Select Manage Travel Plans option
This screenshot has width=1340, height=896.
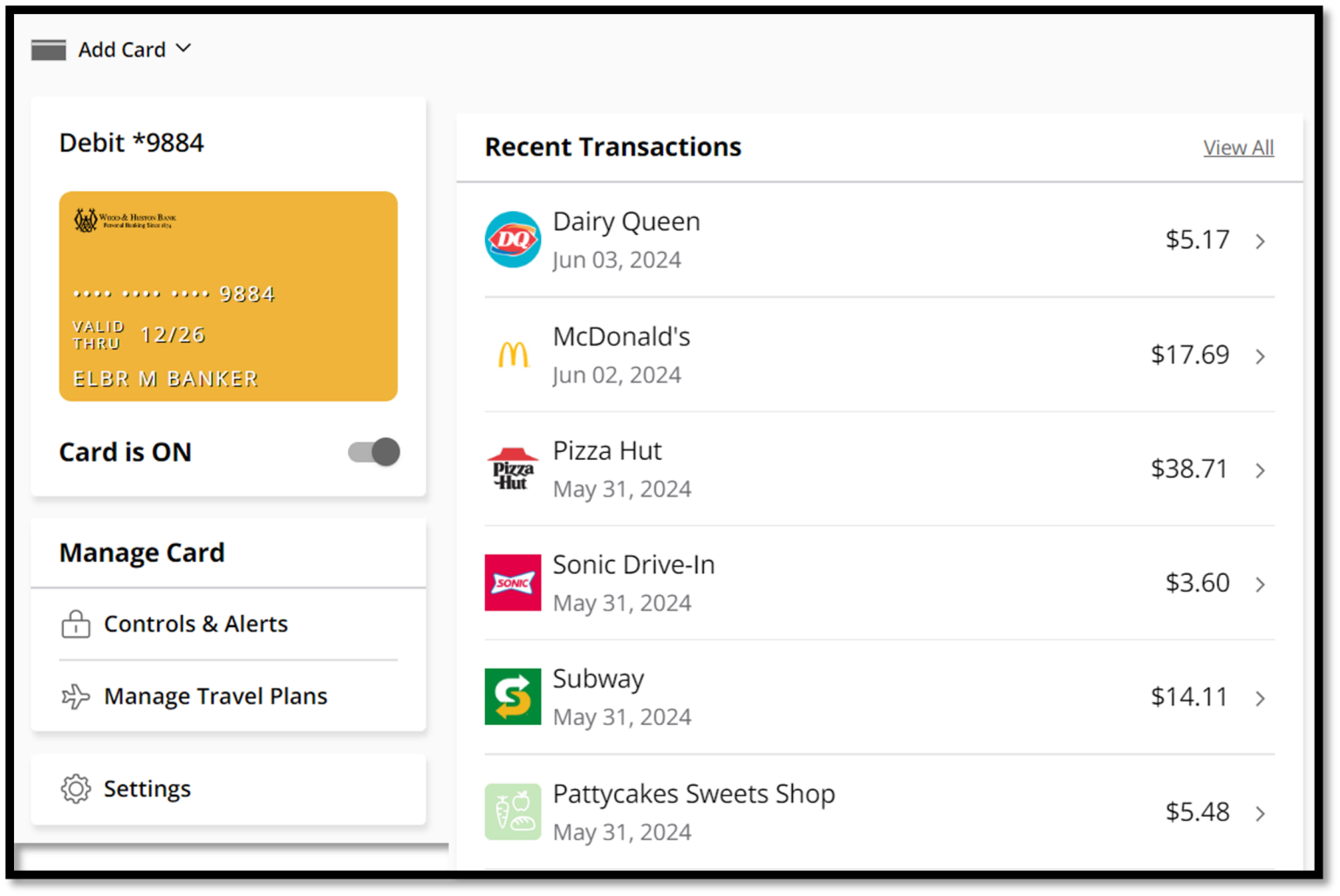click(x=215, y=696)
